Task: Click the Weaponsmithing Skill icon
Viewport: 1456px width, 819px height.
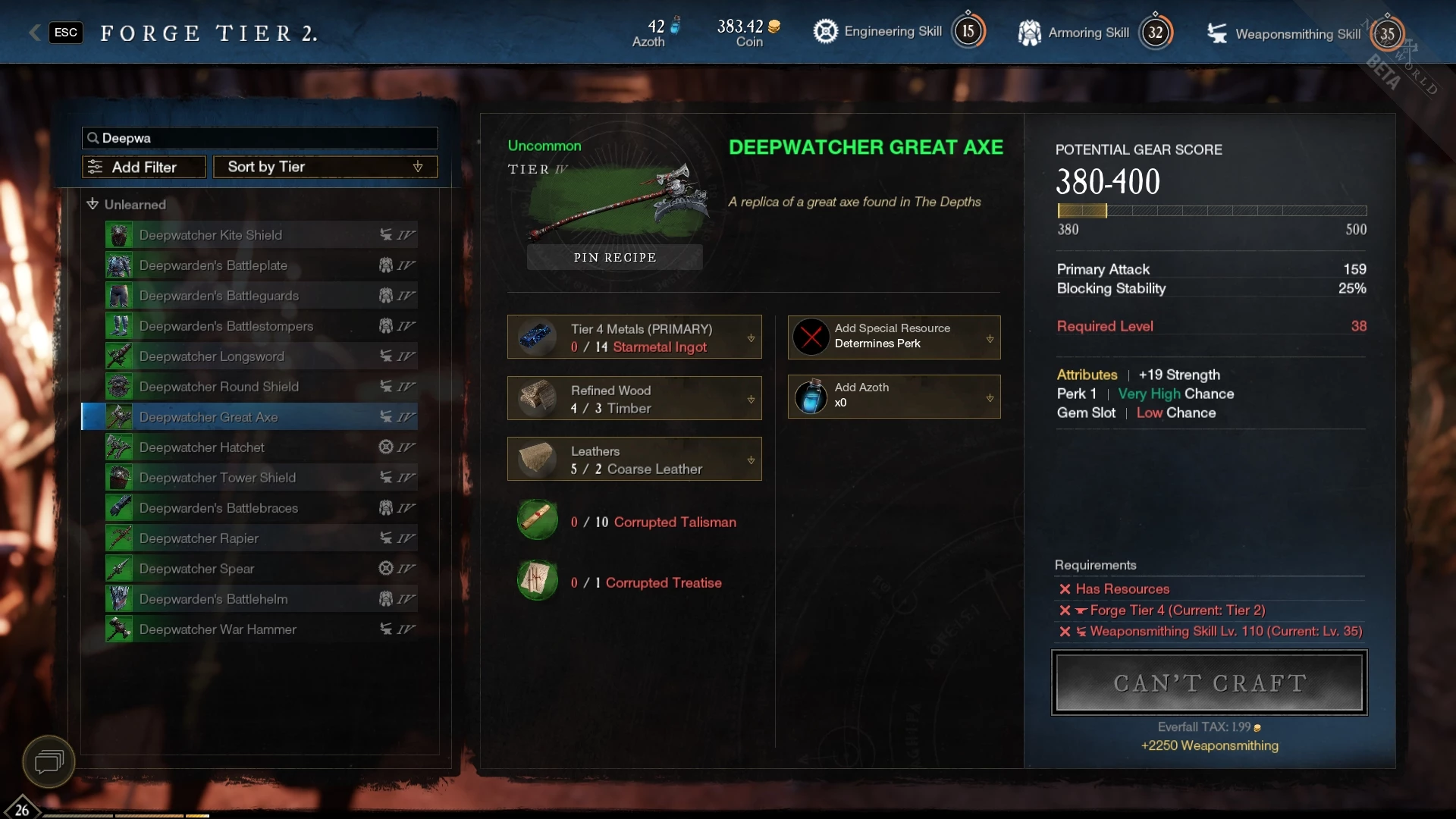Action: tap(1217, 33)
